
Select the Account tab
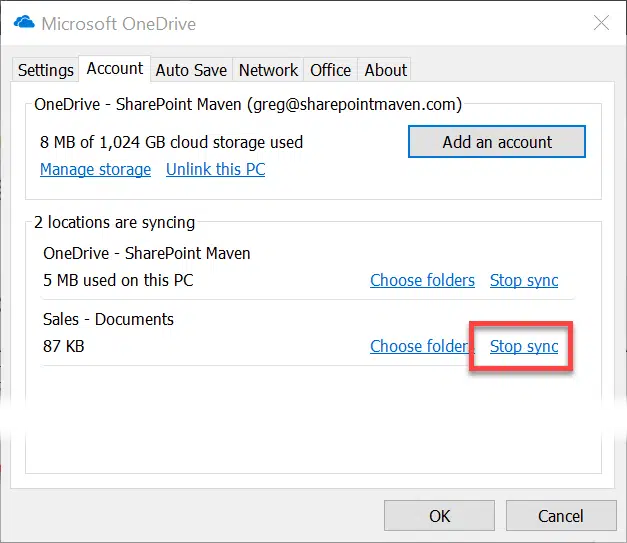(115, 69)
